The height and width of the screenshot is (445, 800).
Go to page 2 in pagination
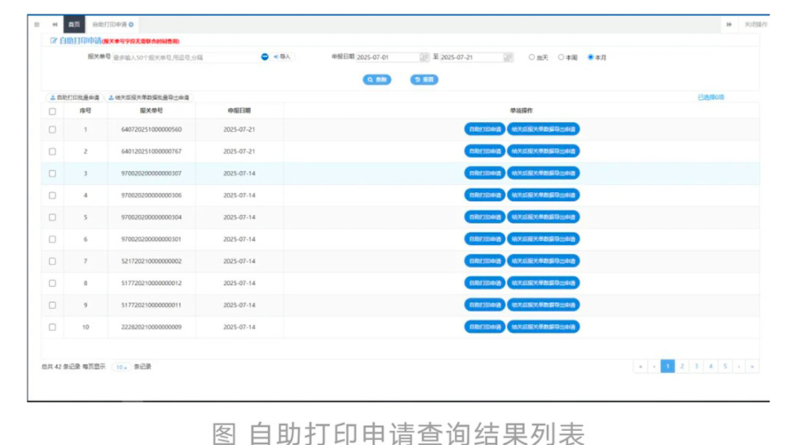pos(682,367)
